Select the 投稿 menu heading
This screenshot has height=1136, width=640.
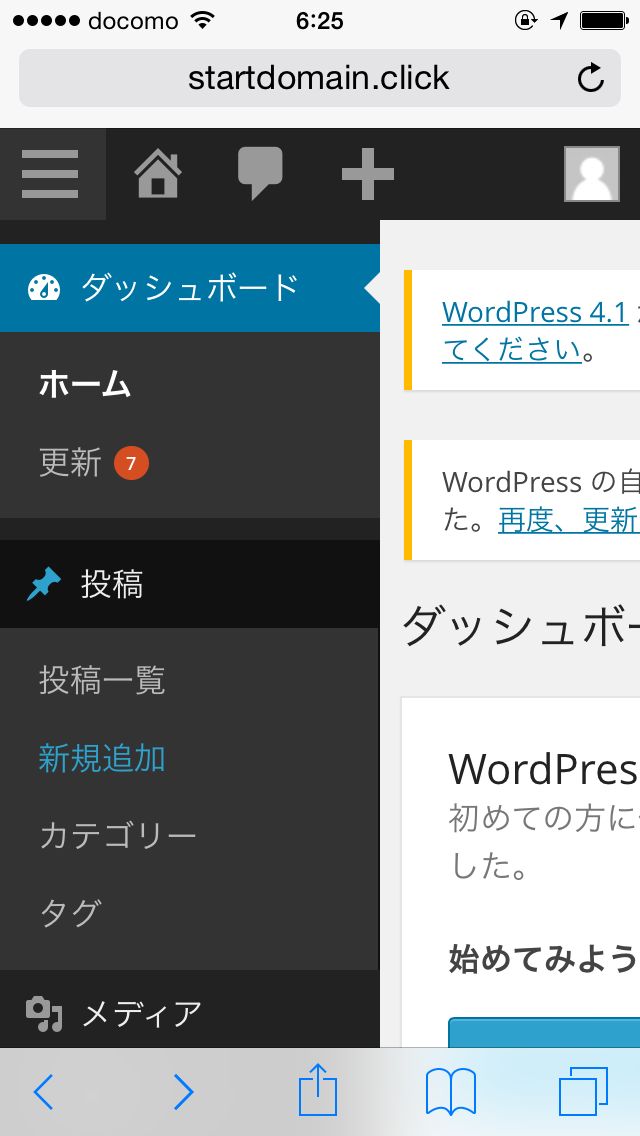point(190,584)
